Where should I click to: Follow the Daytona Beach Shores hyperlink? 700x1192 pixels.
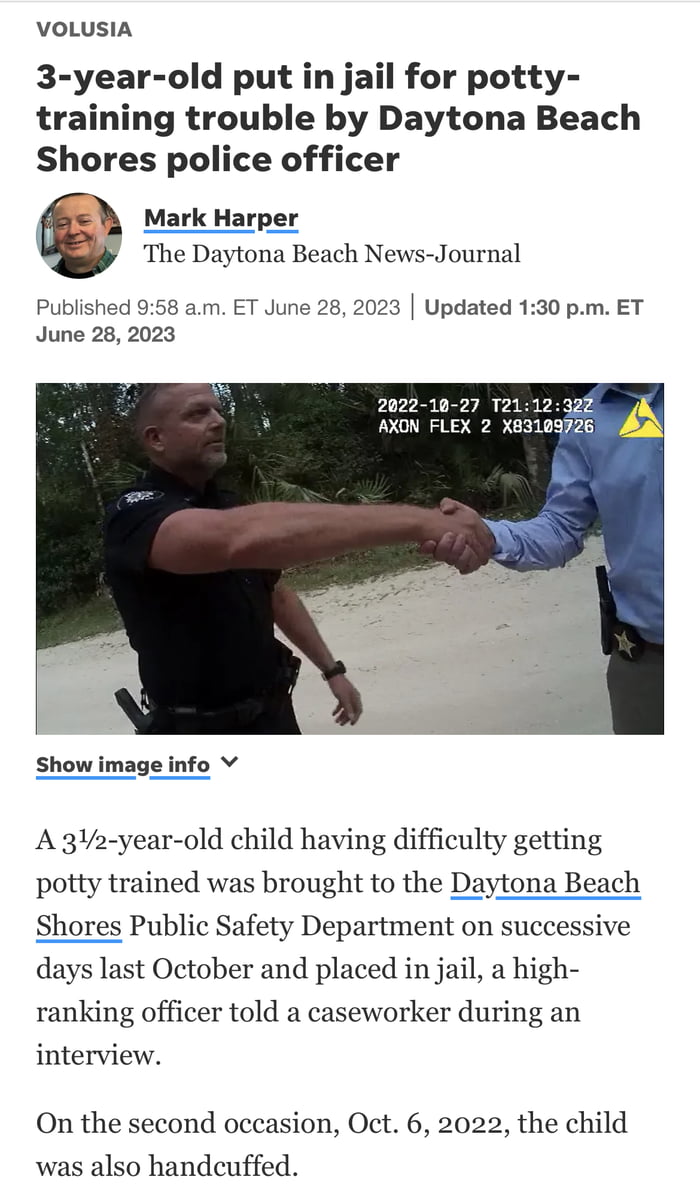pos(545,883)
